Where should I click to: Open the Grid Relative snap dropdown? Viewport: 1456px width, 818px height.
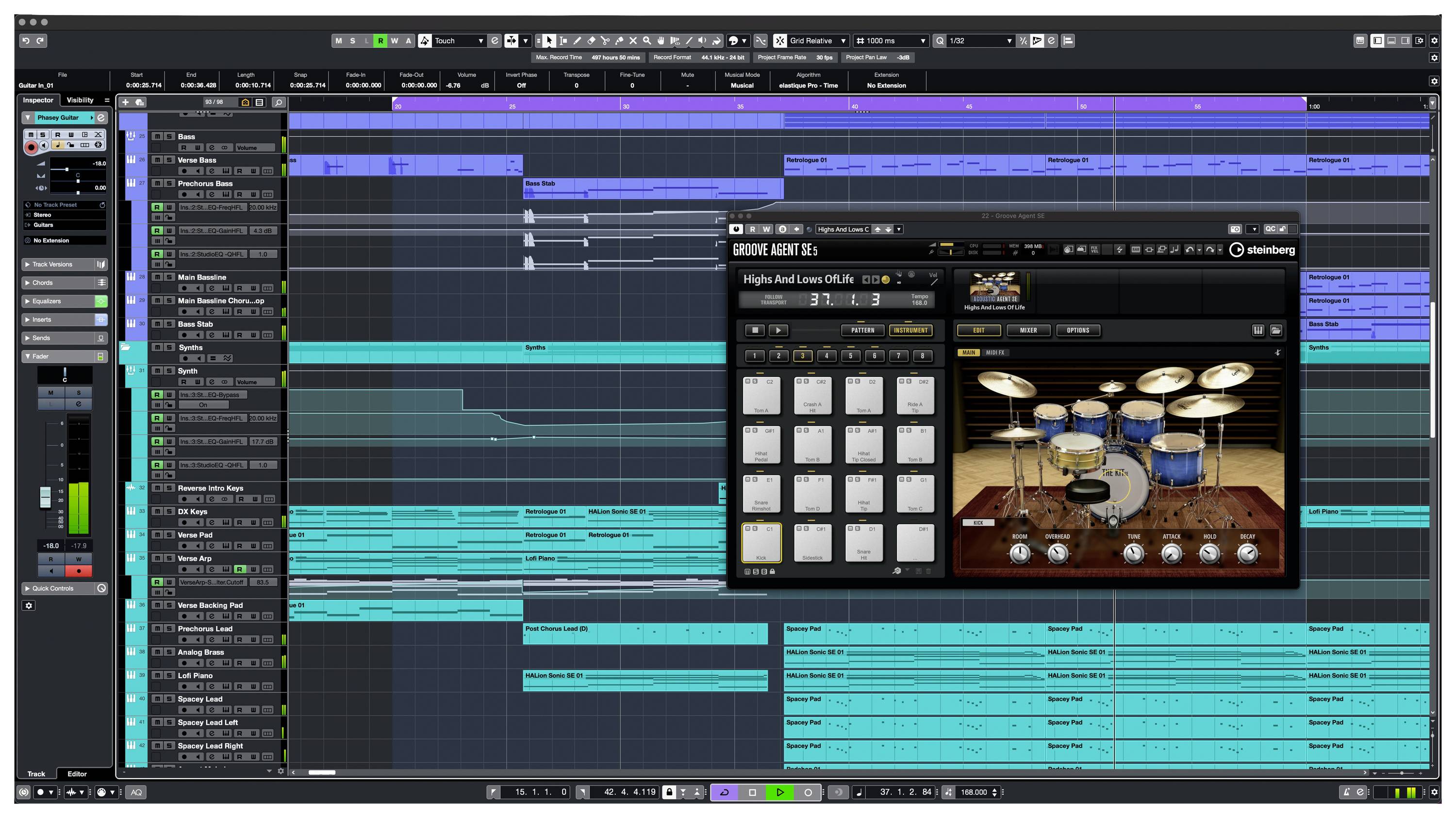tap(844, 40)
